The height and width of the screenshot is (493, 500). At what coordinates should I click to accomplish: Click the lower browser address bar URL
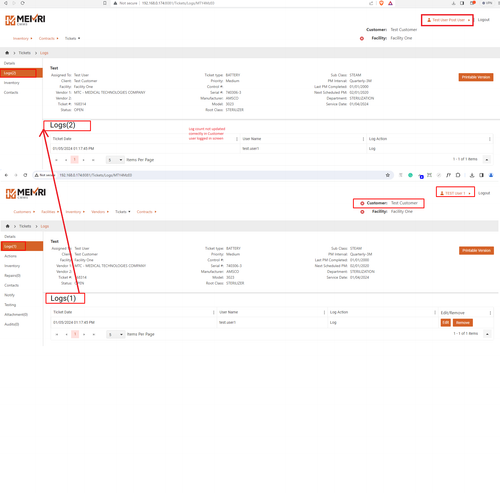pyautogui.click(x=96, y=175)
